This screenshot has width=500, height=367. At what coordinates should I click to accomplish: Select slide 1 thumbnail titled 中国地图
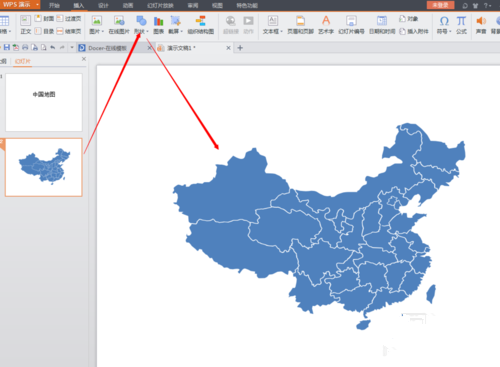pos(44,102)
